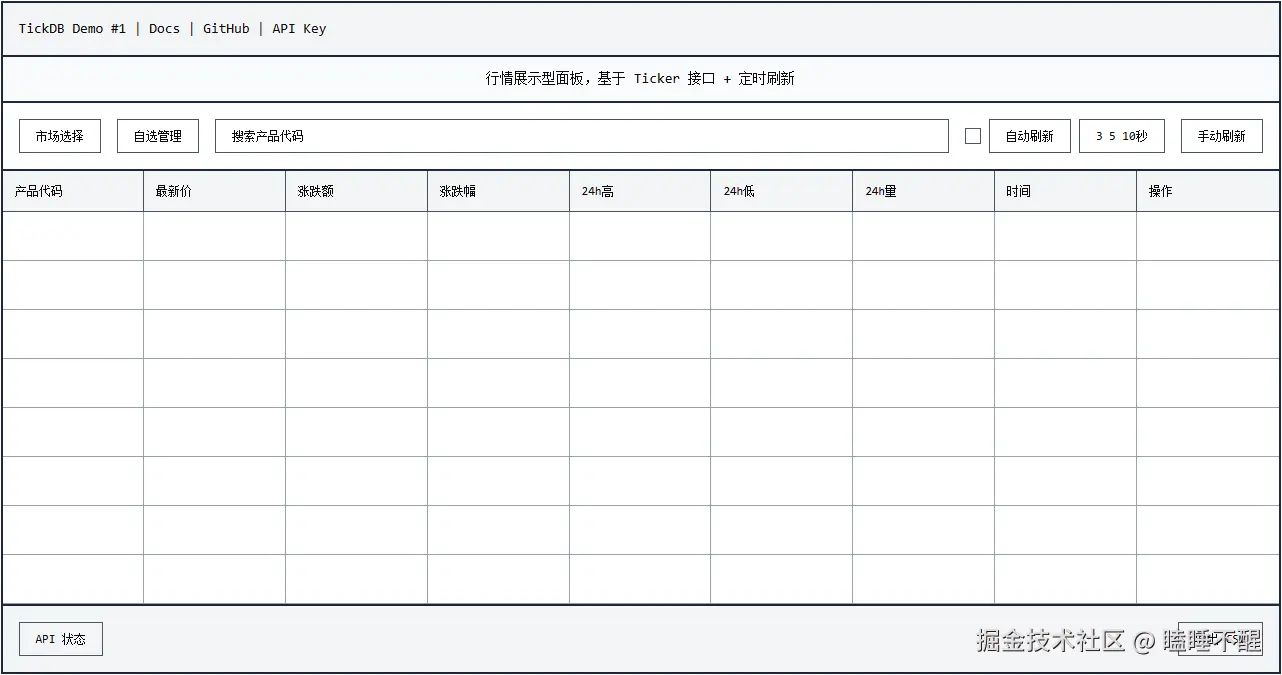This screenshot has width=1282, height=675.
Task: Open the 市场选择 panel
Action: (59, 135)
